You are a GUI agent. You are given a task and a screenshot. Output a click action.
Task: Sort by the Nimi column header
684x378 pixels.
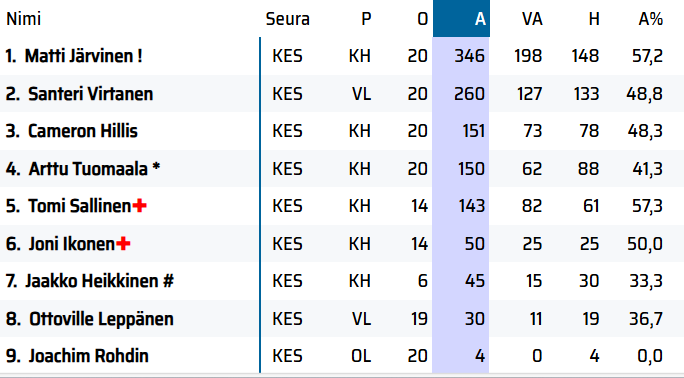(24, 19)
